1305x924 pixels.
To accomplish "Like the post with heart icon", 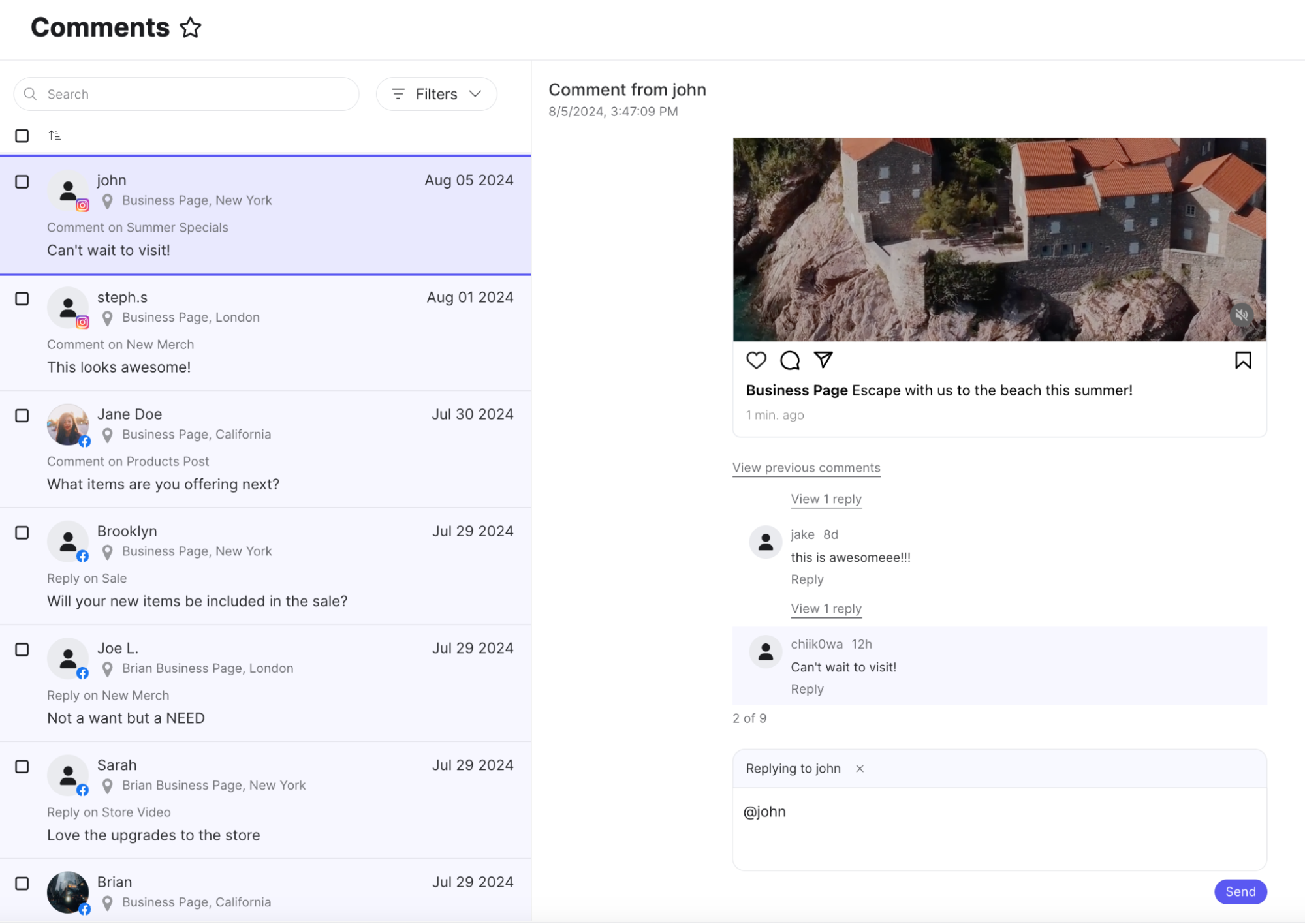I will pyautogui.click(x=756, y=360).
